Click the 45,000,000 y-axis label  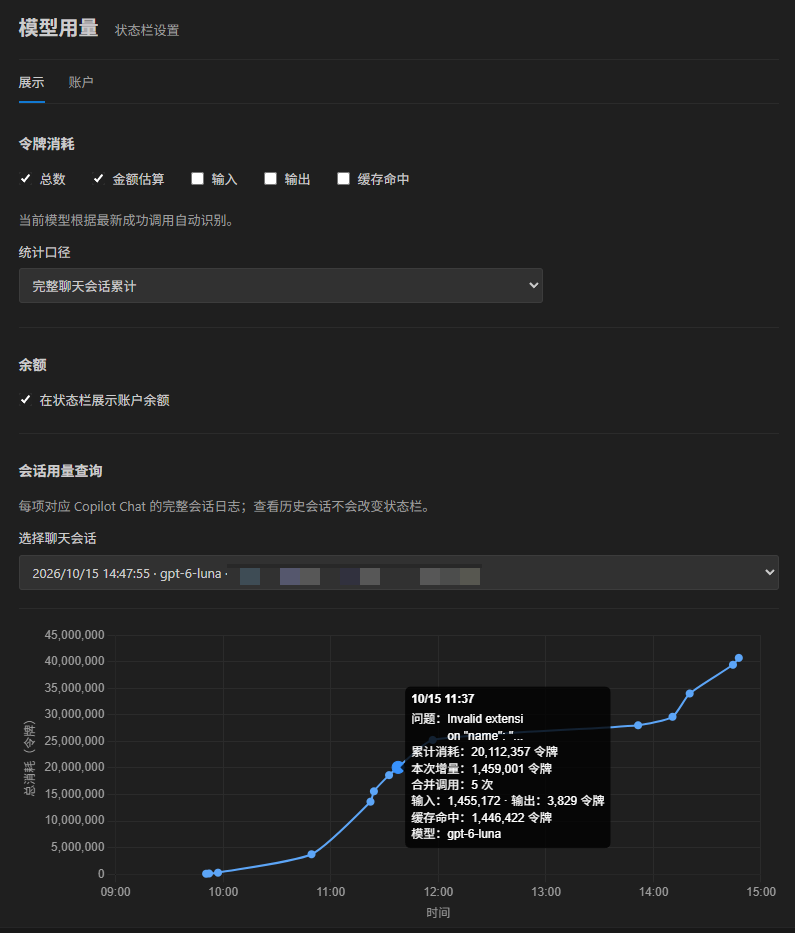[x=74, y=635]
